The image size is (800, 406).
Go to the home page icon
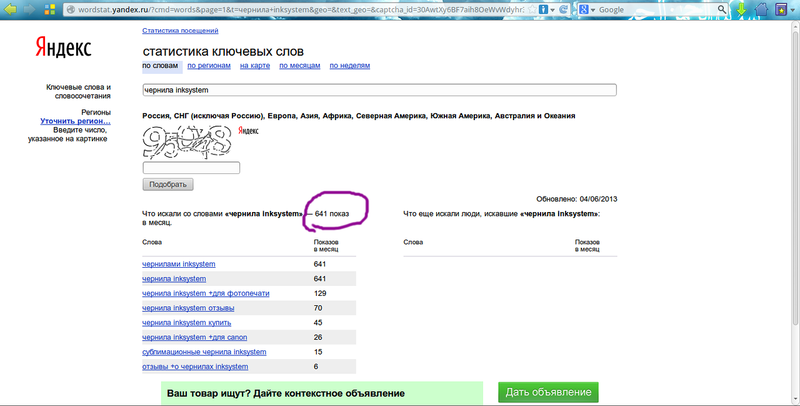click(761, 9)
